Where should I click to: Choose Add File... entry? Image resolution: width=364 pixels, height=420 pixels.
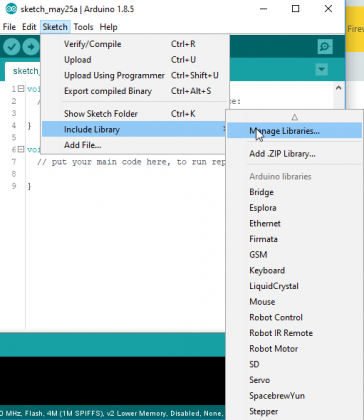click(x=135, y=145)
